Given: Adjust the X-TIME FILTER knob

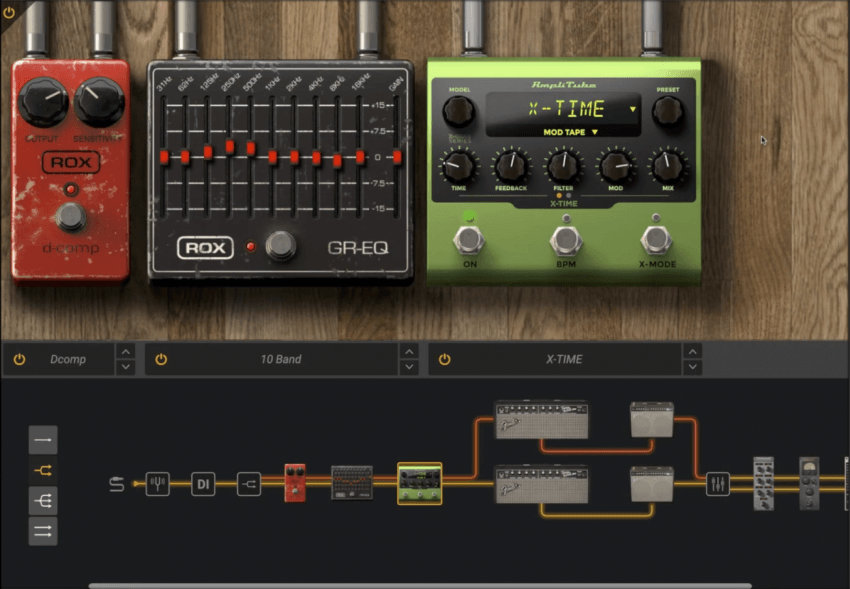Looking at the screenshot, I should 563,166.
